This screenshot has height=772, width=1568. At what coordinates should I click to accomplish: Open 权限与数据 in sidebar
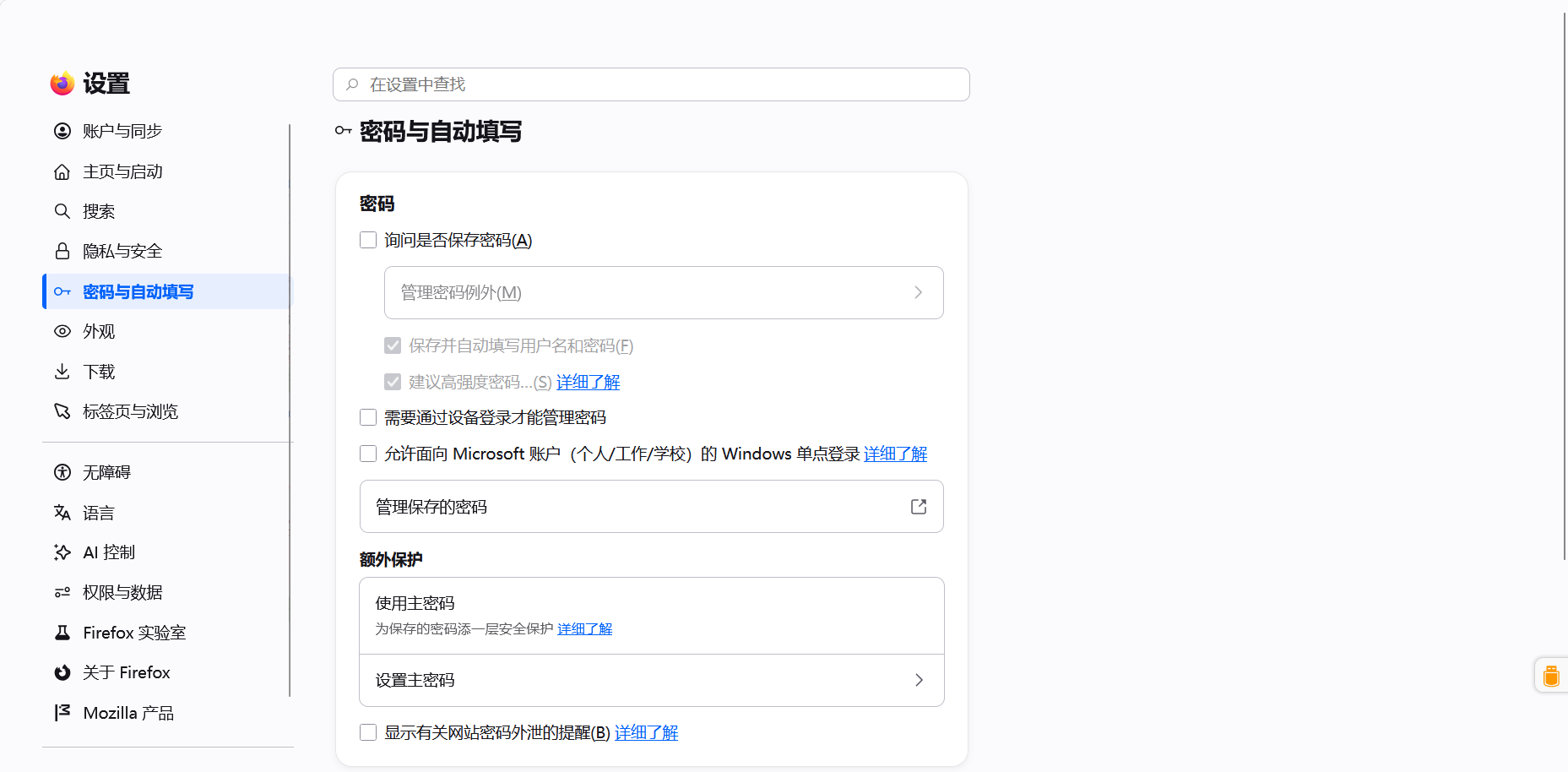coord(166,592)
